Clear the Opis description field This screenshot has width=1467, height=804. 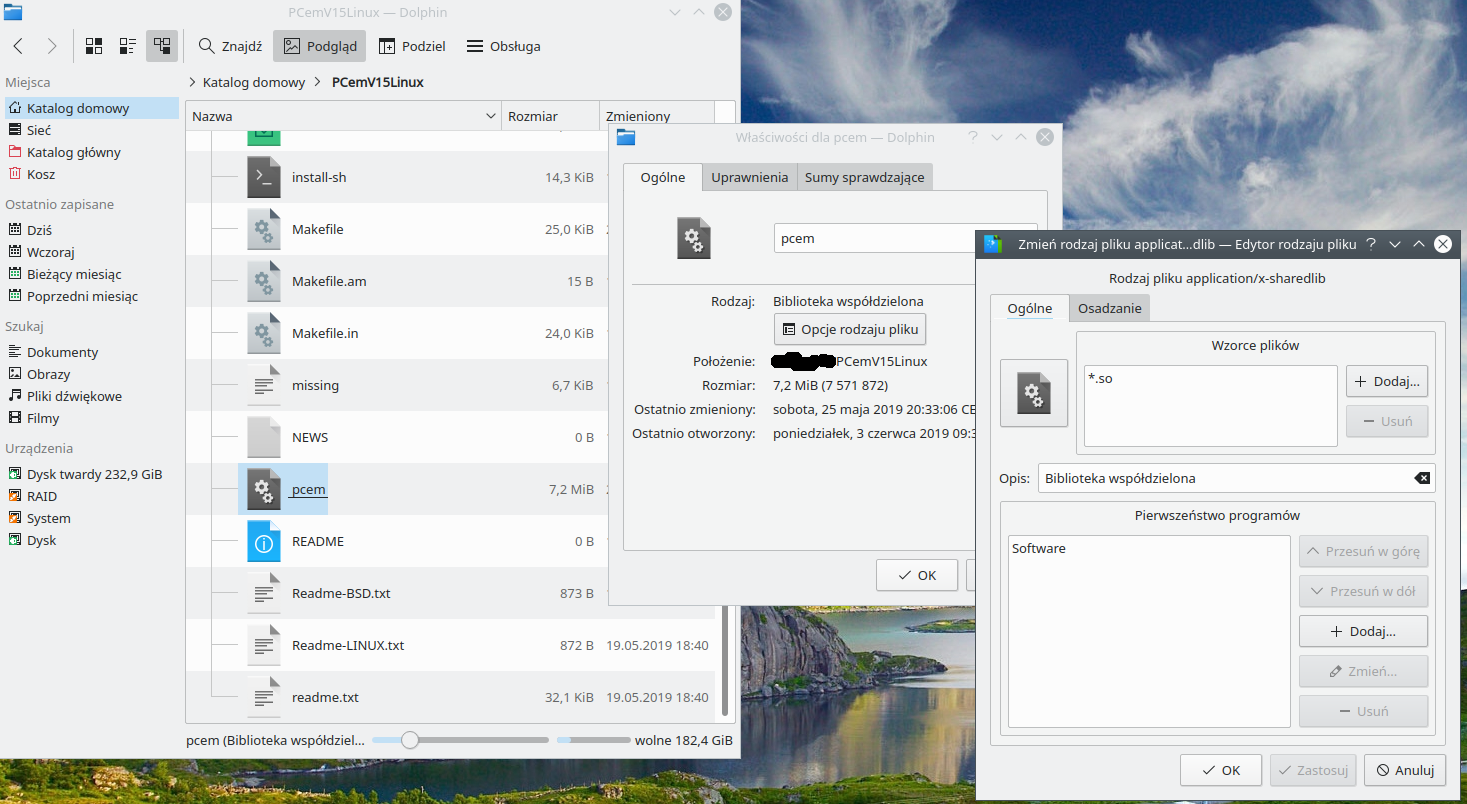(1421, 478)
